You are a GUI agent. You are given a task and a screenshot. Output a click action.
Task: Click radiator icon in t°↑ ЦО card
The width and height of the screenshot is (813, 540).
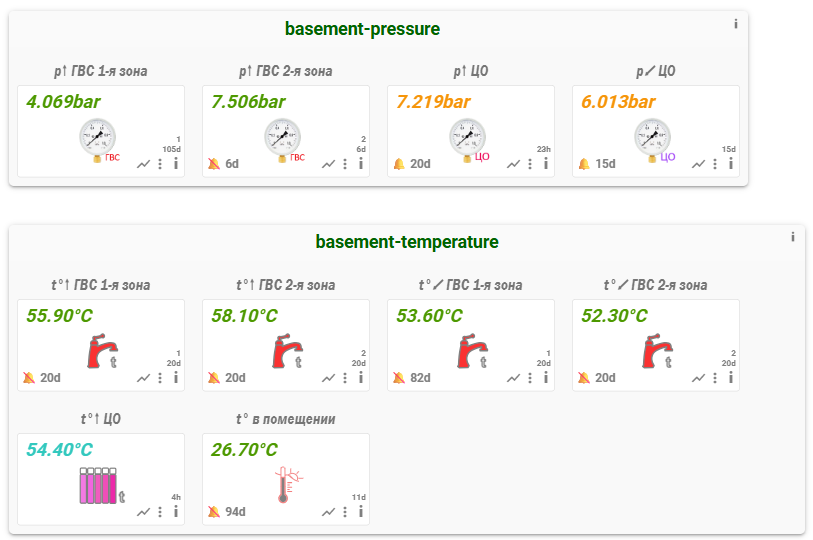[99, 484]
